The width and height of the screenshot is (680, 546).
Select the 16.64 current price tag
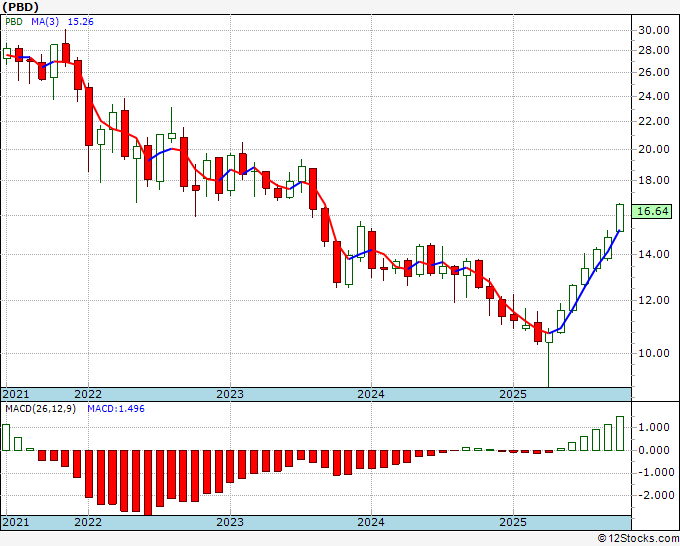tap(653, 211)
